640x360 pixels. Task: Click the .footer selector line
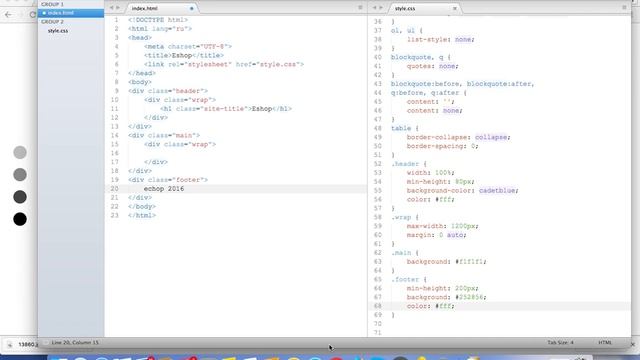pos(409,280)
